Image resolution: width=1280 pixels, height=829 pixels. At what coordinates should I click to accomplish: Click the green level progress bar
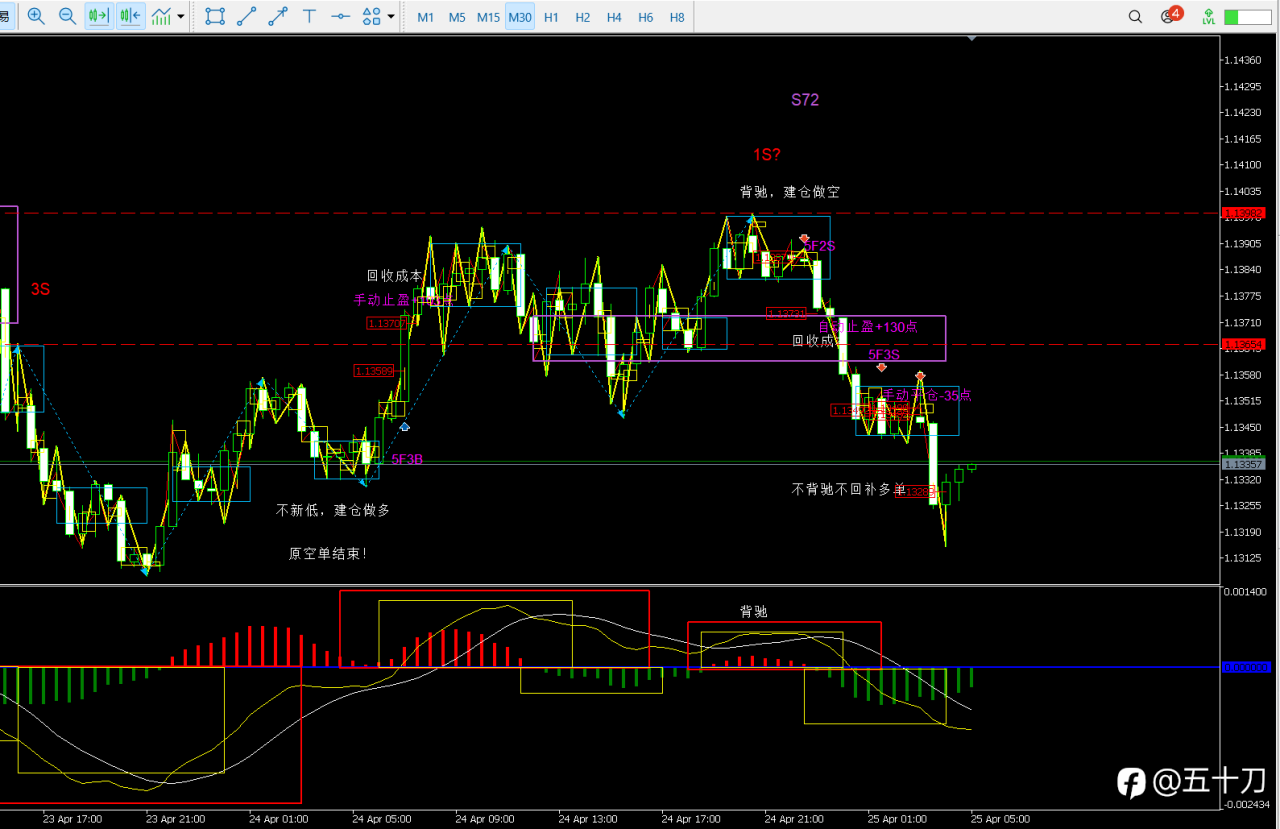[x=1246, y=17]
